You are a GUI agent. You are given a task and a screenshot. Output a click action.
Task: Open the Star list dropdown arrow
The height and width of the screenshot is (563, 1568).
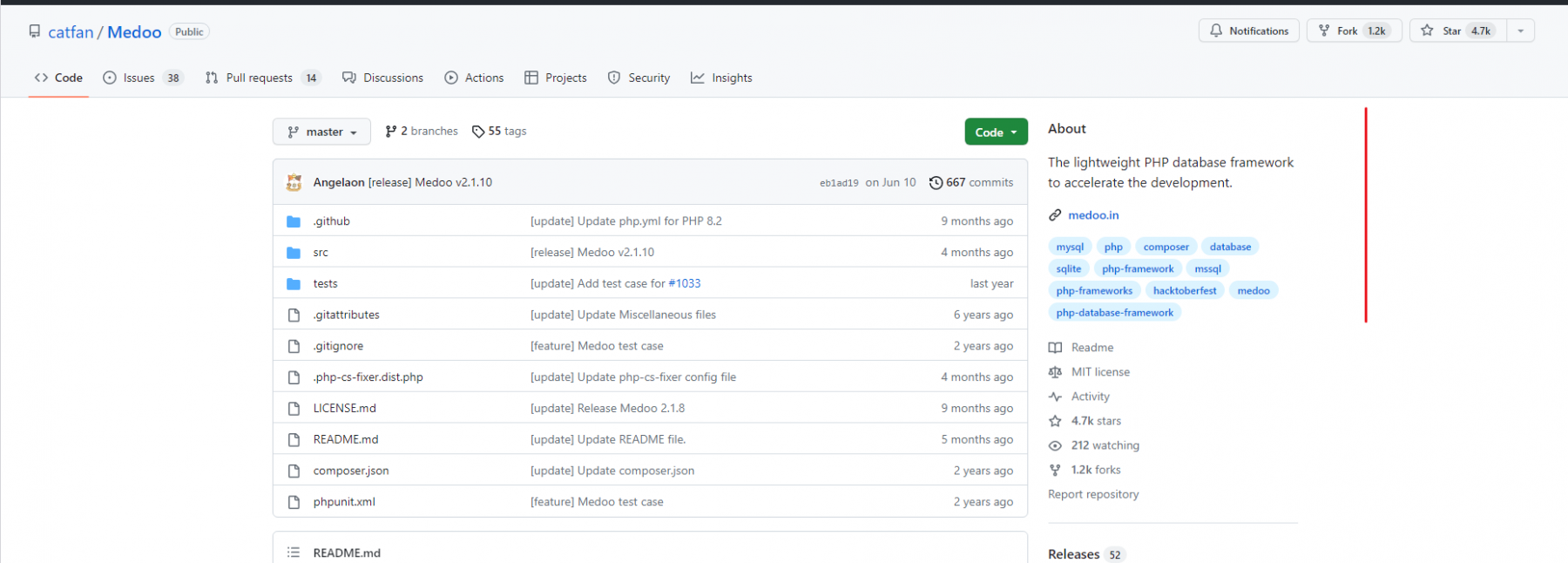(x=1520, y=31)
